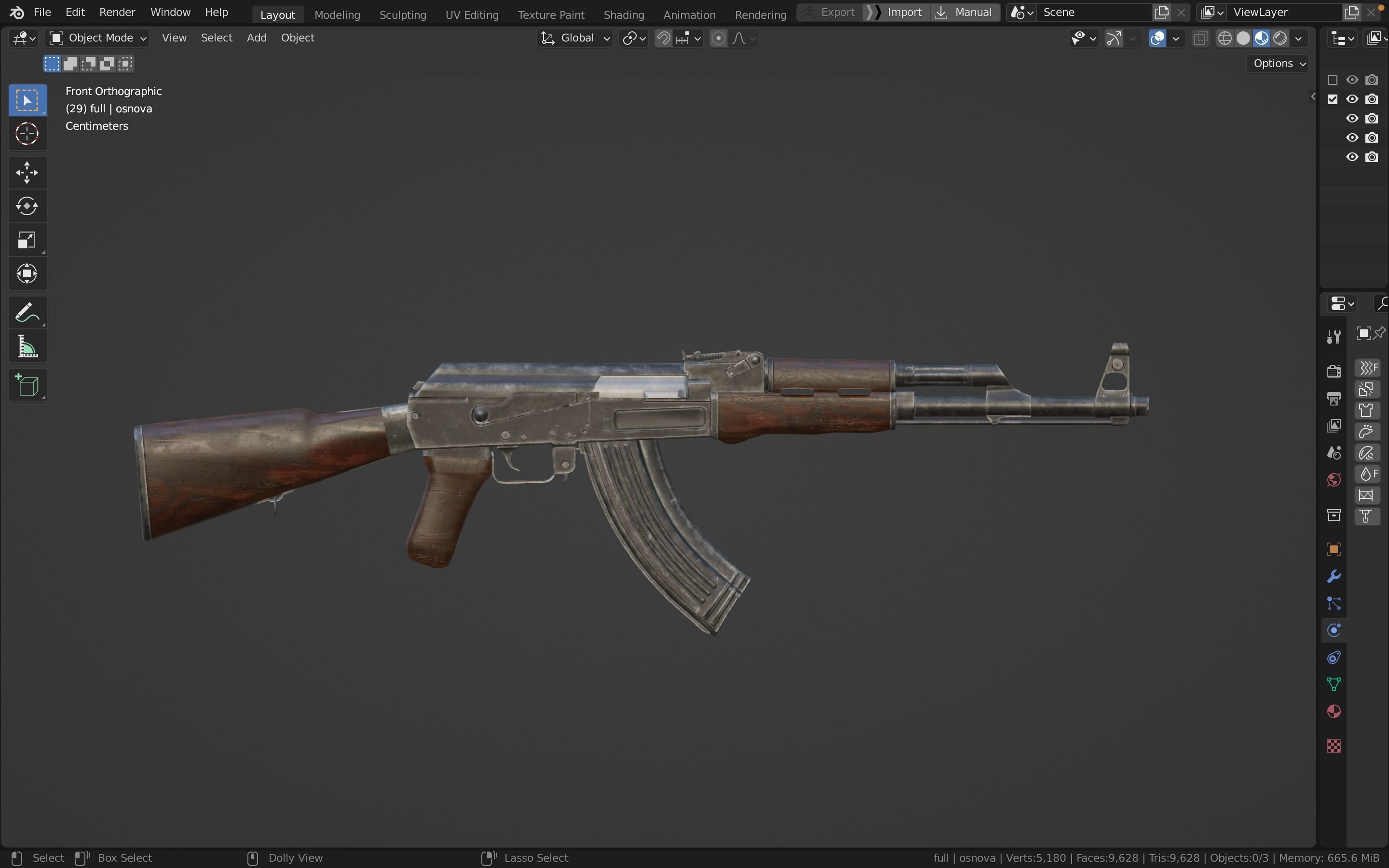The image size is (1389, 868).
Task: Expand overlays options arrow
Action: click(1175, 39)
